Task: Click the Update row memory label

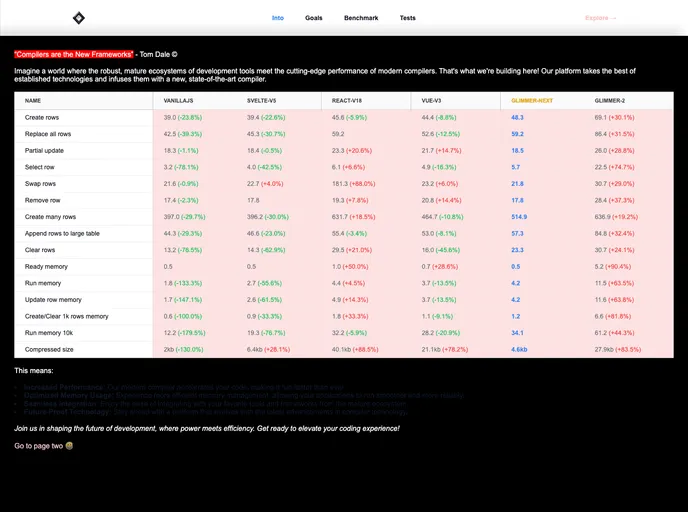Action: click(x=53, y=300)
